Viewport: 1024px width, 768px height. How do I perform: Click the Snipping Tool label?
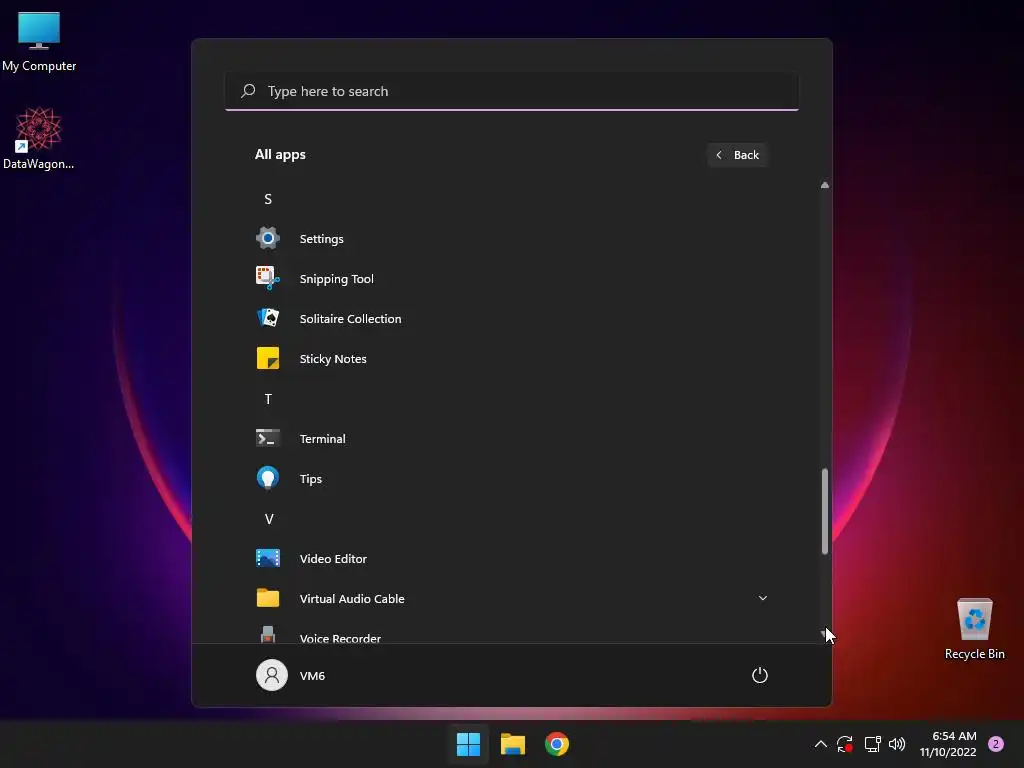coord(336,279)
